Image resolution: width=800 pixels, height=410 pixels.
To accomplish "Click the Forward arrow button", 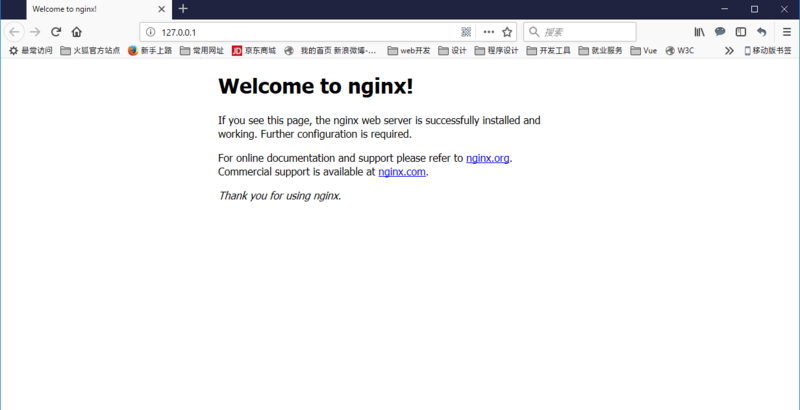I will tap(35, 32).
